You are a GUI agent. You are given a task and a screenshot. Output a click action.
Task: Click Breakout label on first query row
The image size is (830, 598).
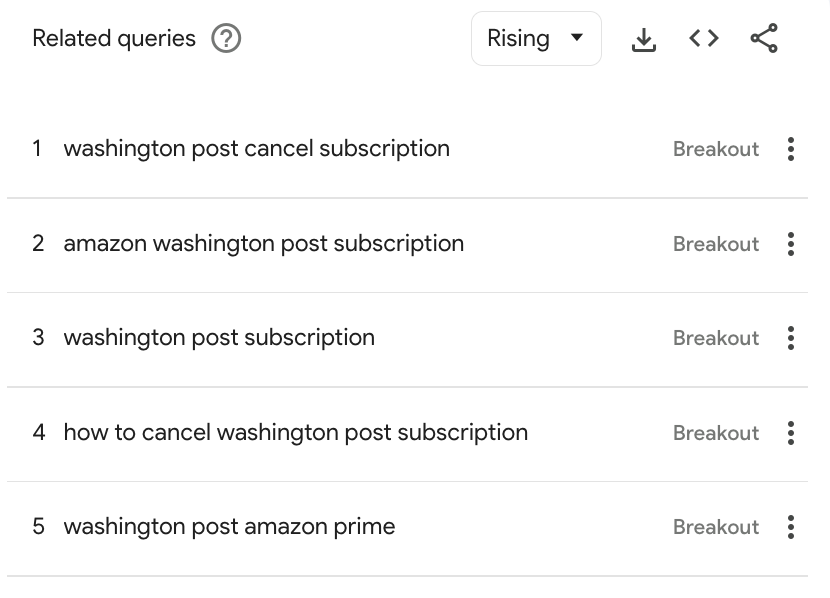click(716, 149)
